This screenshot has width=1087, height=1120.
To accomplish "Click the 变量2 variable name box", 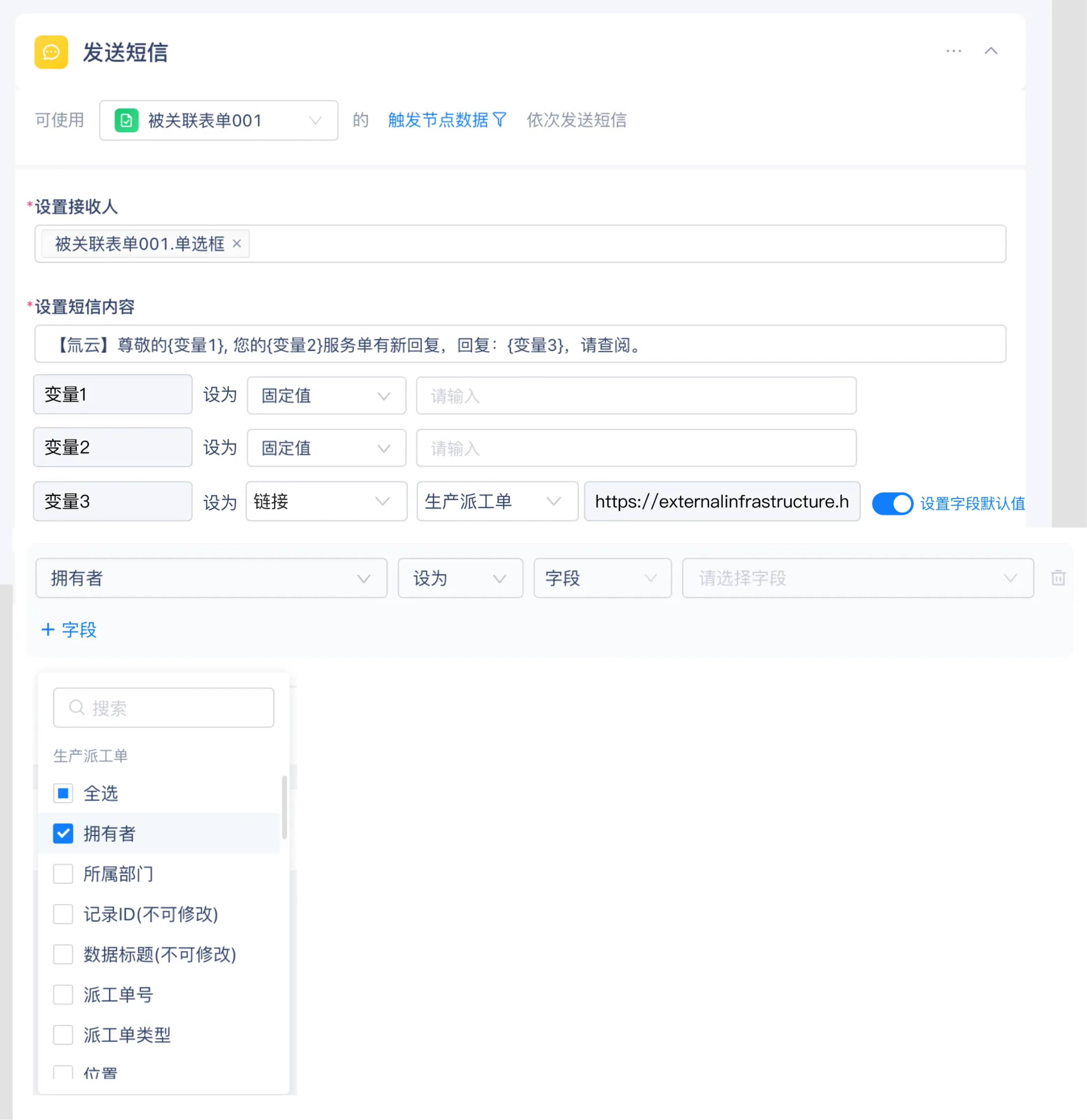I will click(113, 447).
